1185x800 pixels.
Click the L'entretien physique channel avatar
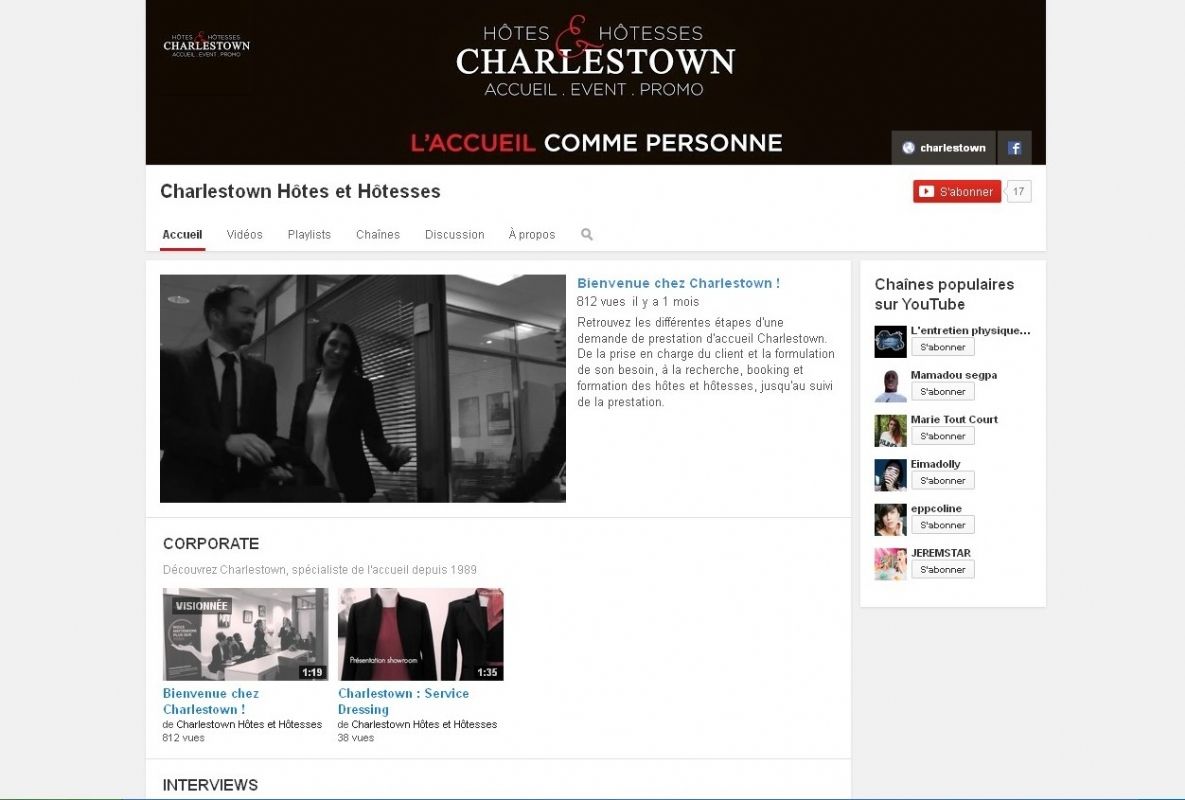[890, 341]
